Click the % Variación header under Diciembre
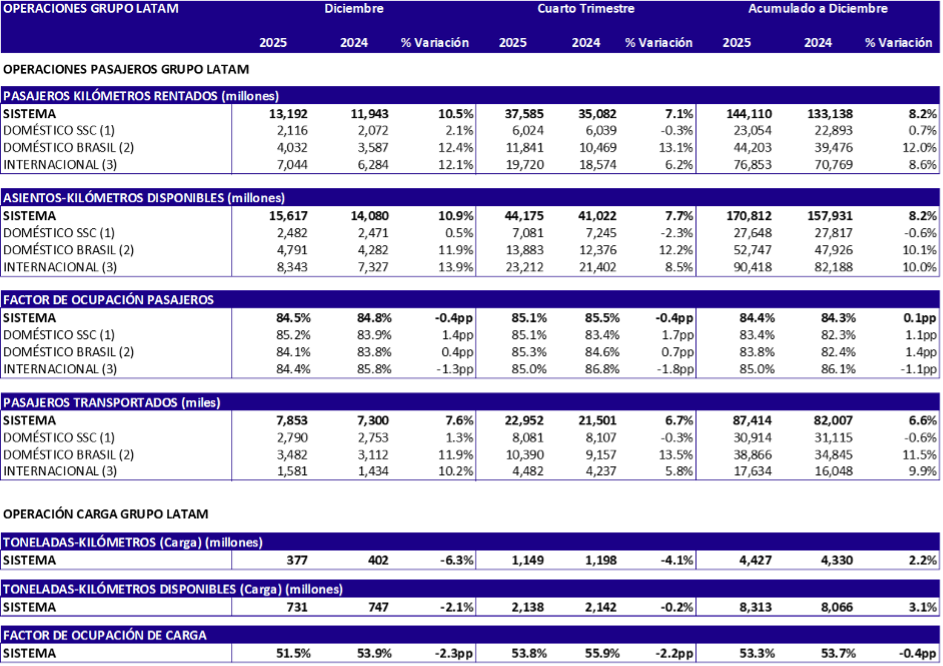 (x=435, y=42)
